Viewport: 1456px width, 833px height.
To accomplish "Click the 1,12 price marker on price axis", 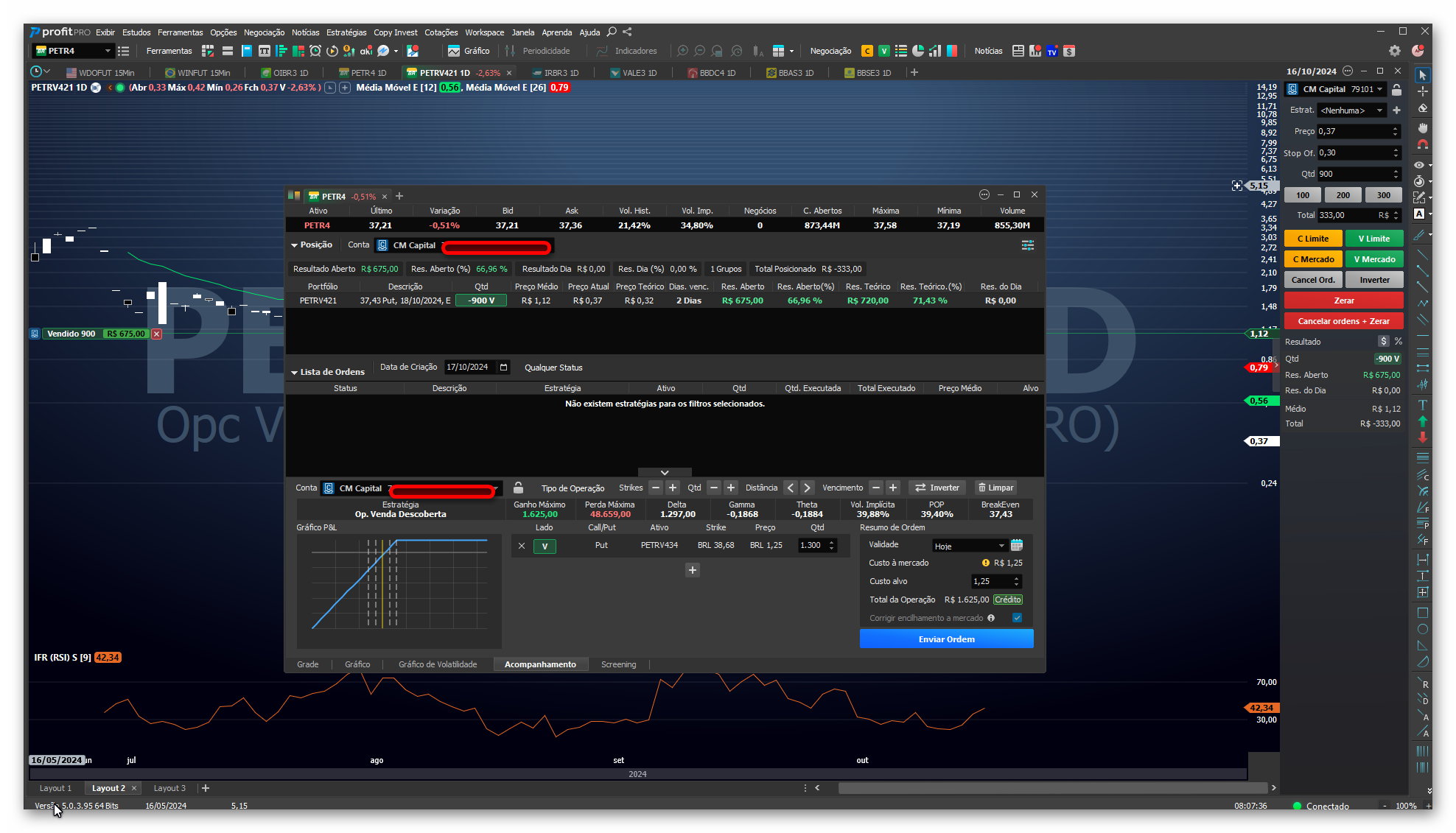I will [x=1261, y=334].
